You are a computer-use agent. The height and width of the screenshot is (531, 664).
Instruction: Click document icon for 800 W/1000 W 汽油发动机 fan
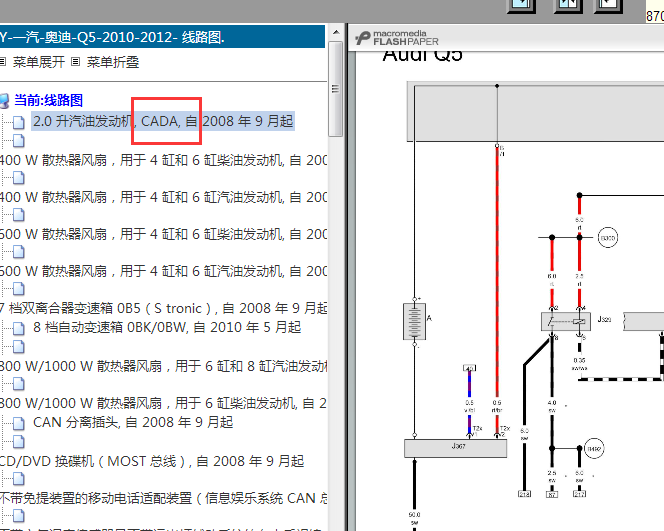(18, 347)
